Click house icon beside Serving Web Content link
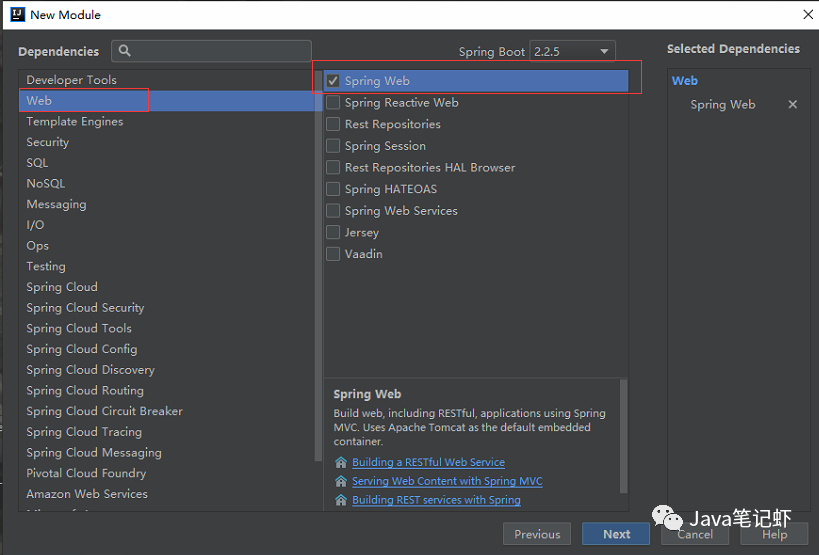 [x=341, y=481]
